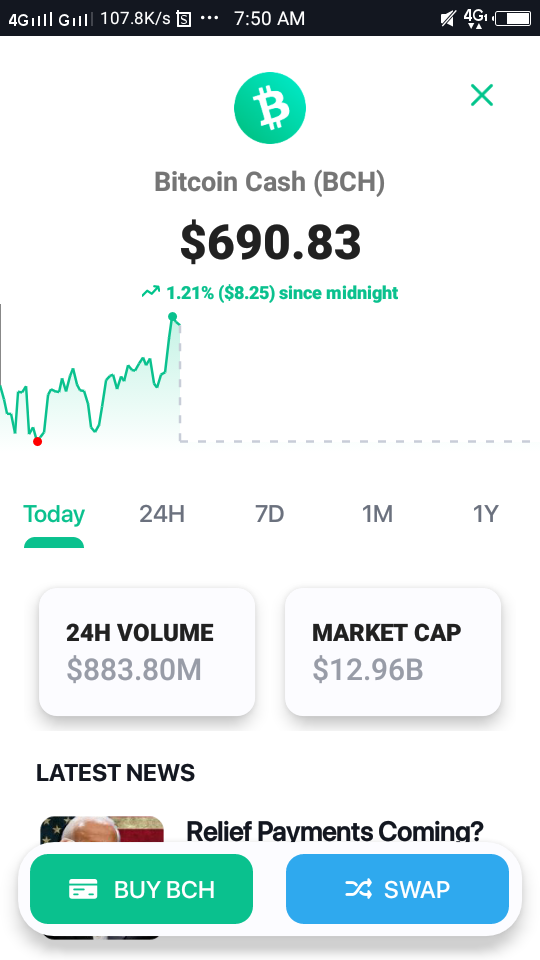Image resolution: width=540 pixels, height=960 pixels.
Task: Tap the SWAP button
Action: (397, 889)
